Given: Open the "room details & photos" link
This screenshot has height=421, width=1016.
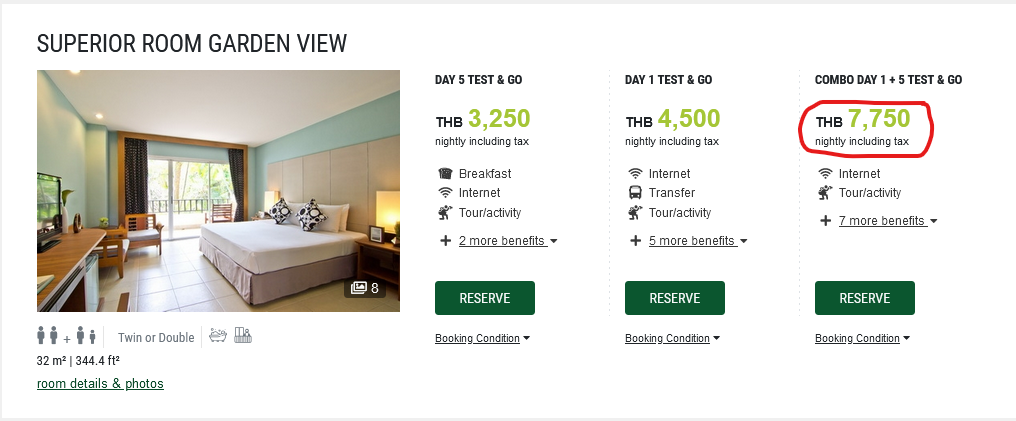Looking at the screenshot, I should 100,384.
